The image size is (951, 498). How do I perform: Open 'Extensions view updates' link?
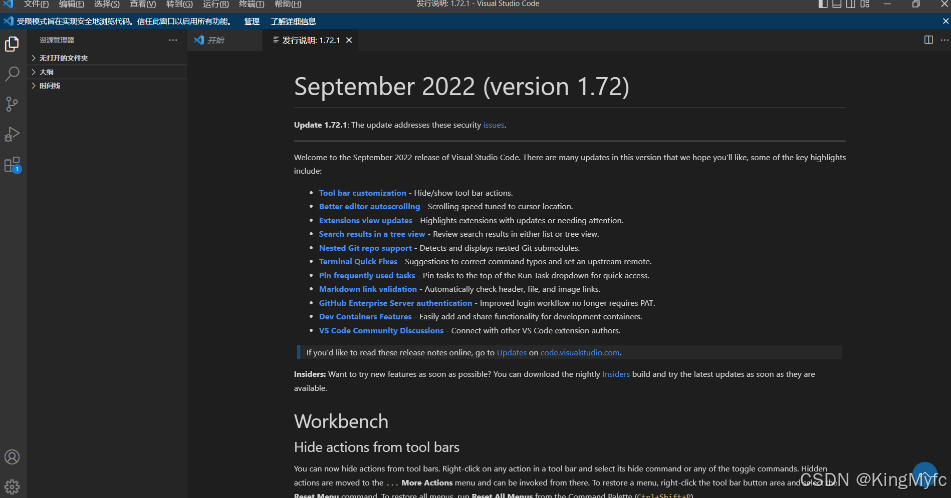pyautogui.click(x=366, y=220)
